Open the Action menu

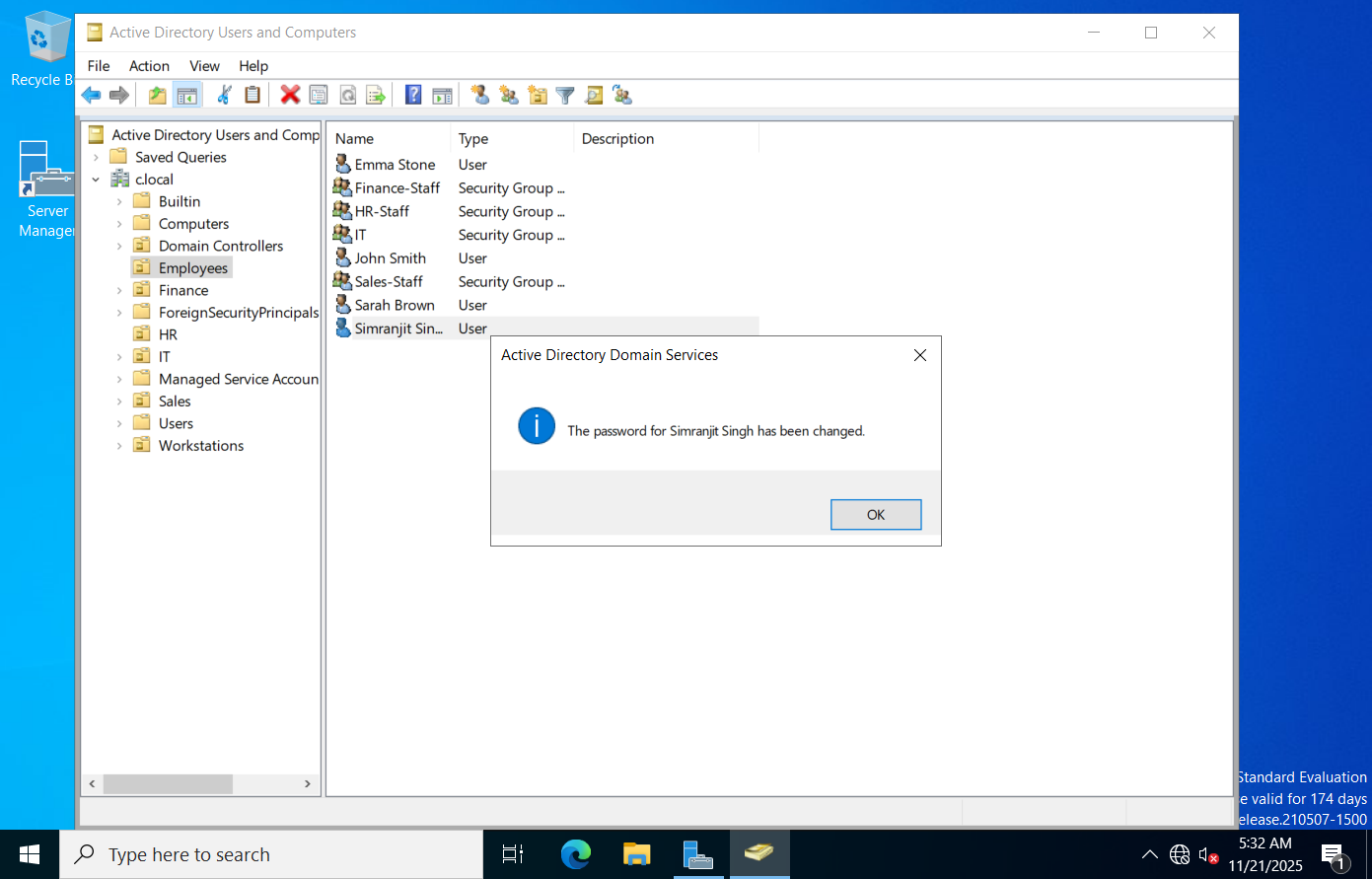(x=149, y=66)
